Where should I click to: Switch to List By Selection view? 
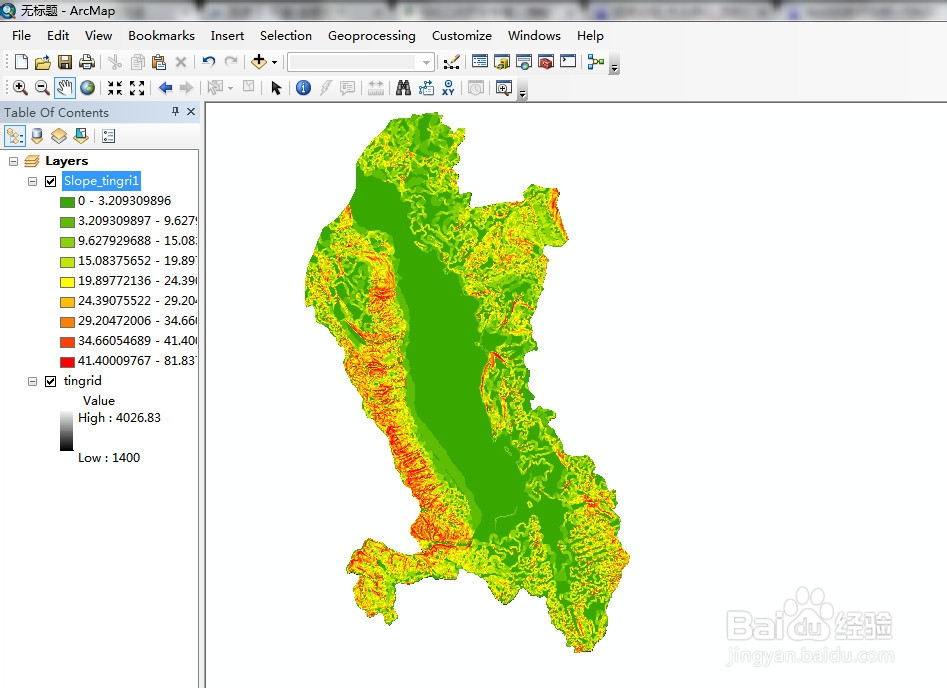(x=81, y=136)
